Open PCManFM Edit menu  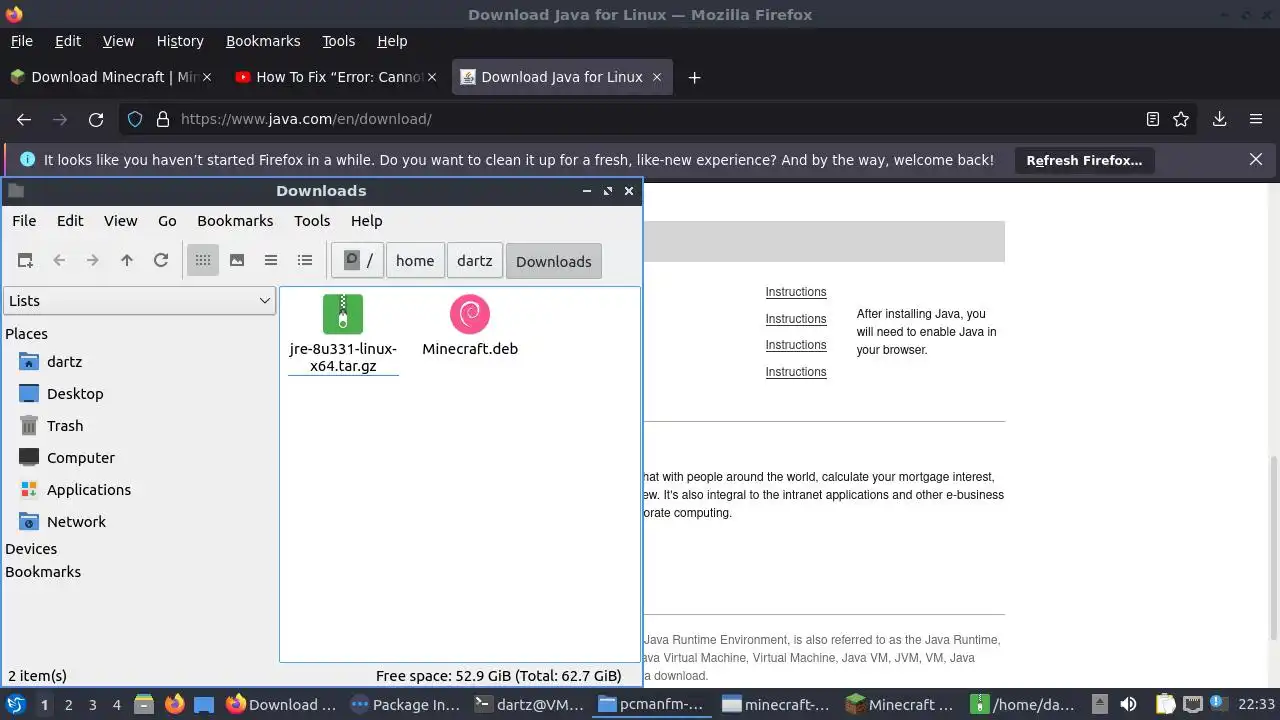70,221
